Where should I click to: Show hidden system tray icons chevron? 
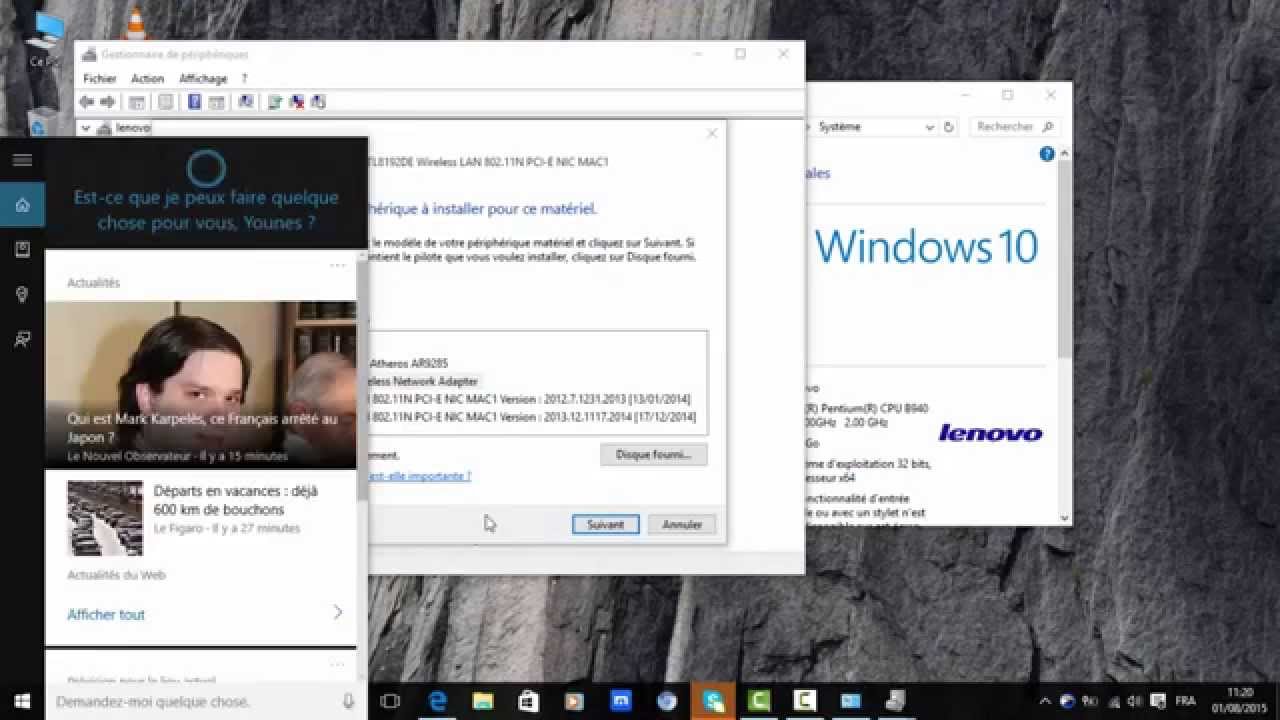click(x=1045, y=701)
